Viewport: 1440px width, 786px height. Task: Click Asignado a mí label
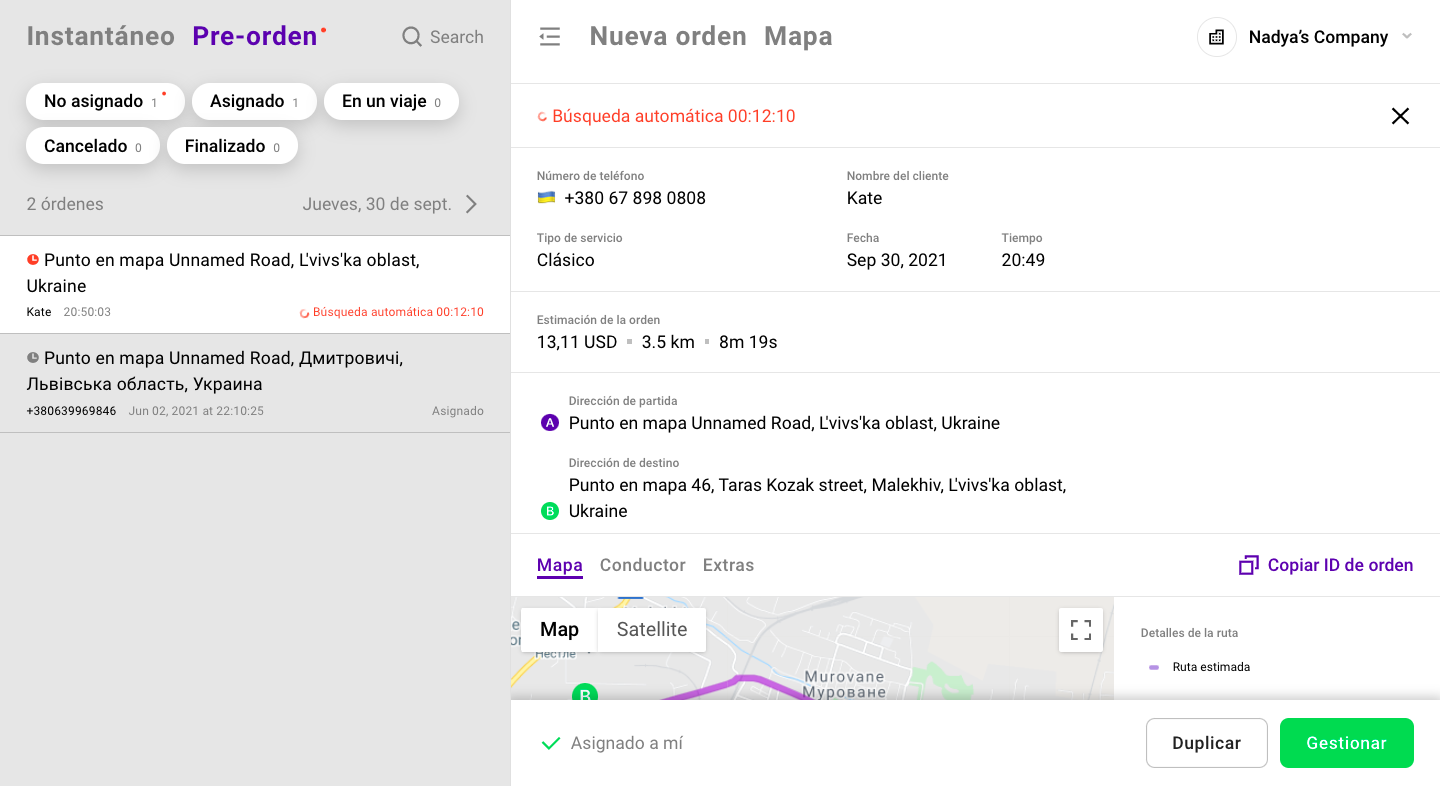pyautogui.click(x=627, y=743)
